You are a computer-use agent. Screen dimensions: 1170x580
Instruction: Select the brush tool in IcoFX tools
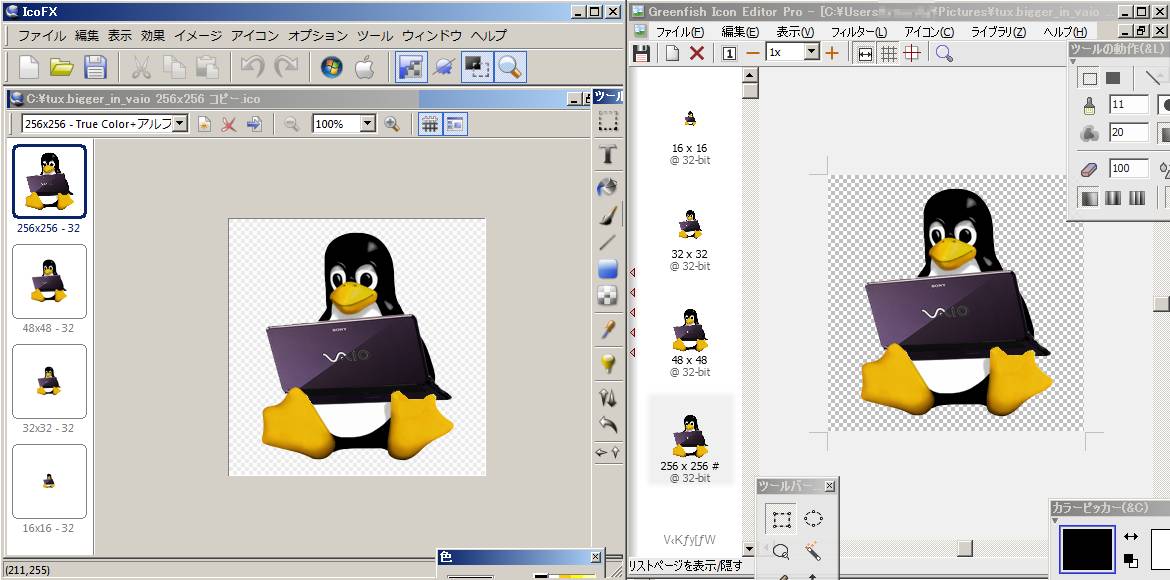609,215
